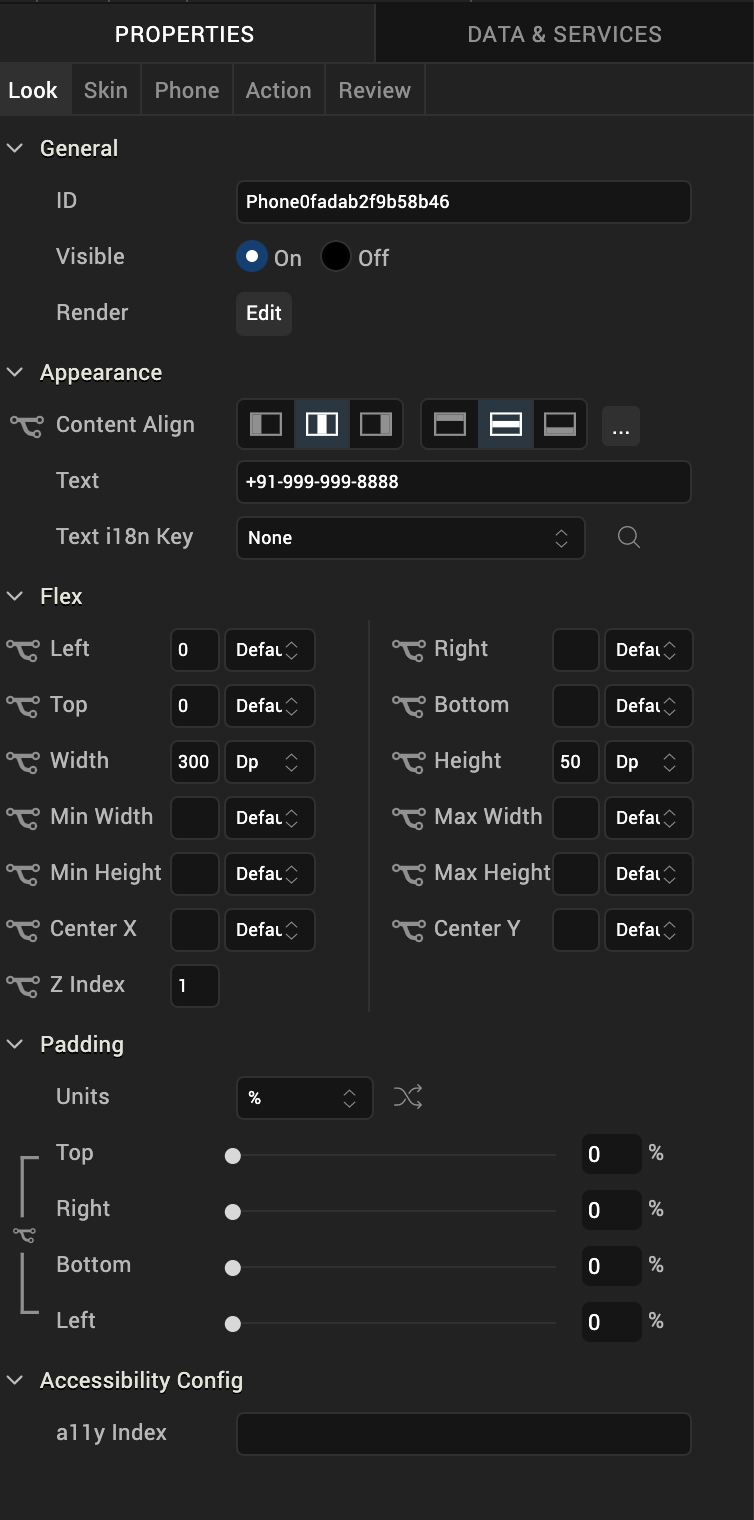
Task: Switch to the Skin tab
Action: click(105, 90)
